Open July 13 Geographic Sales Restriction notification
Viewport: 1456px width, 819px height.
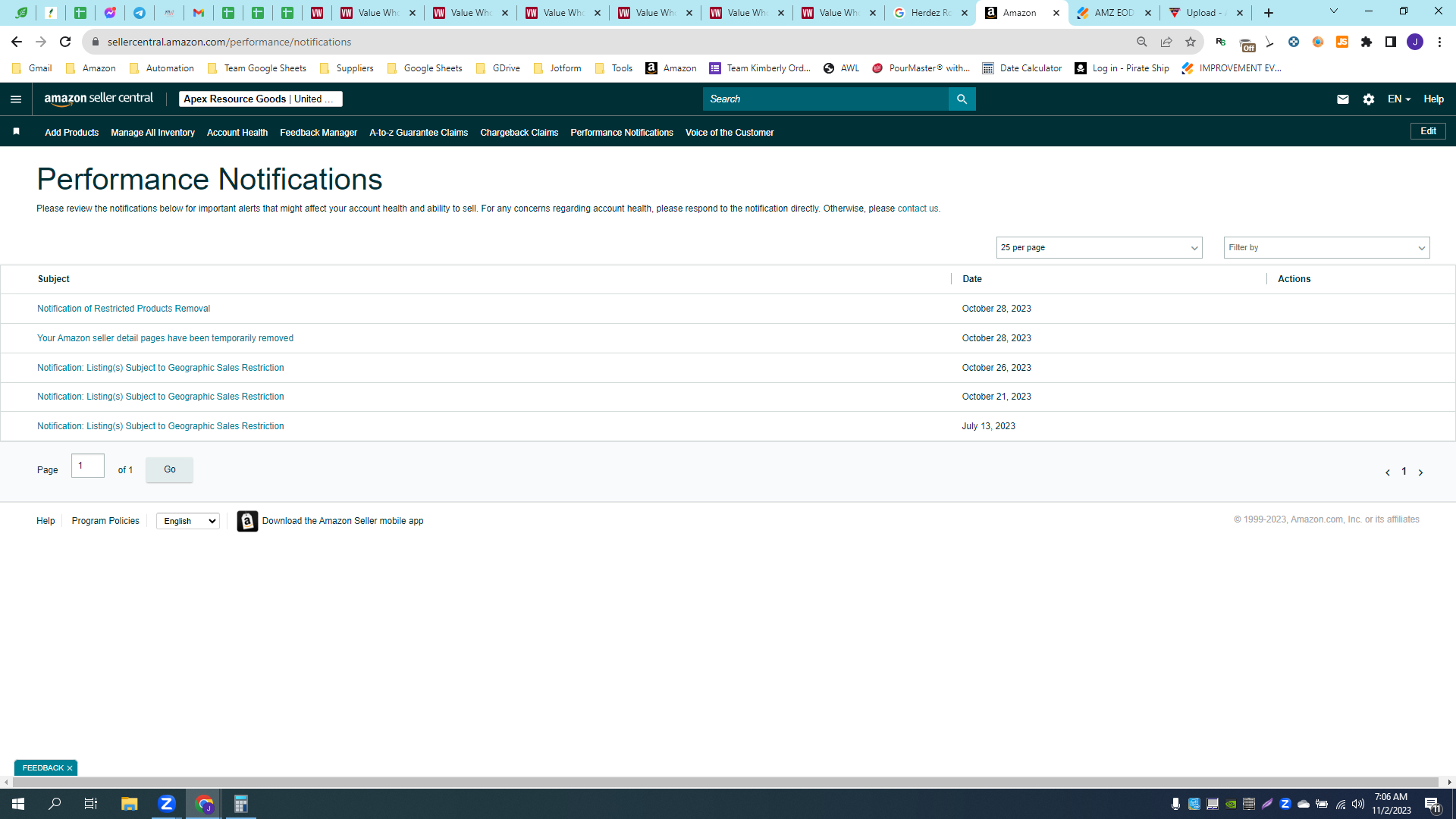click(x=161, y=426)
